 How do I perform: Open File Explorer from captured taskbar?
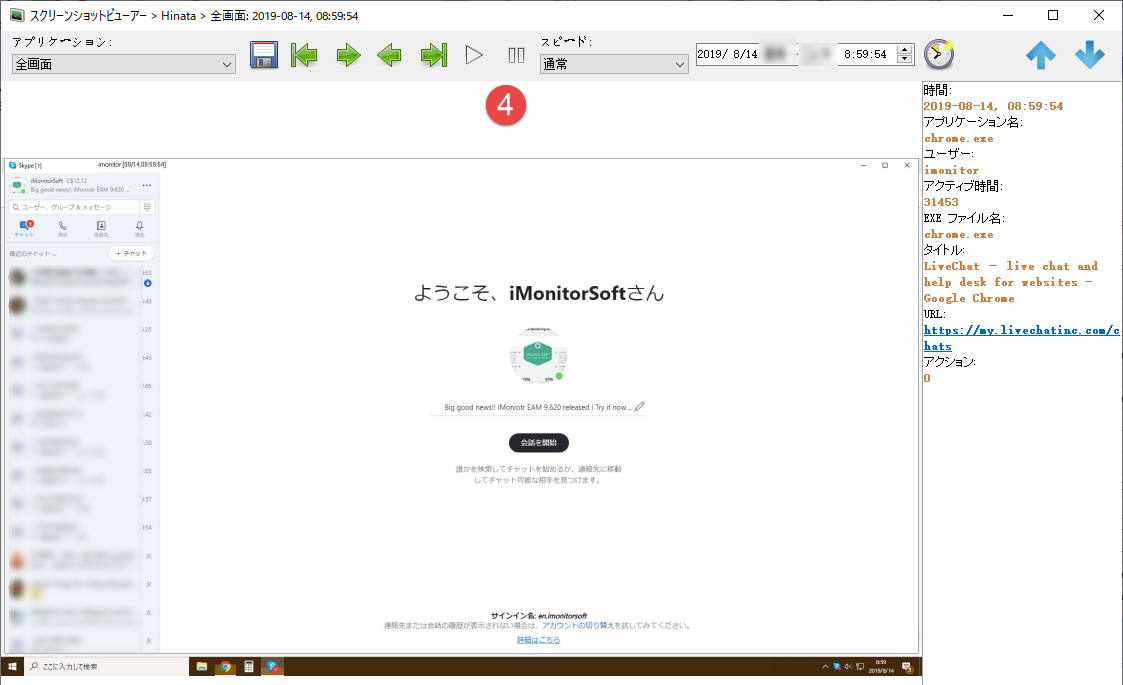pyautogui.click(x=202, y=666)
